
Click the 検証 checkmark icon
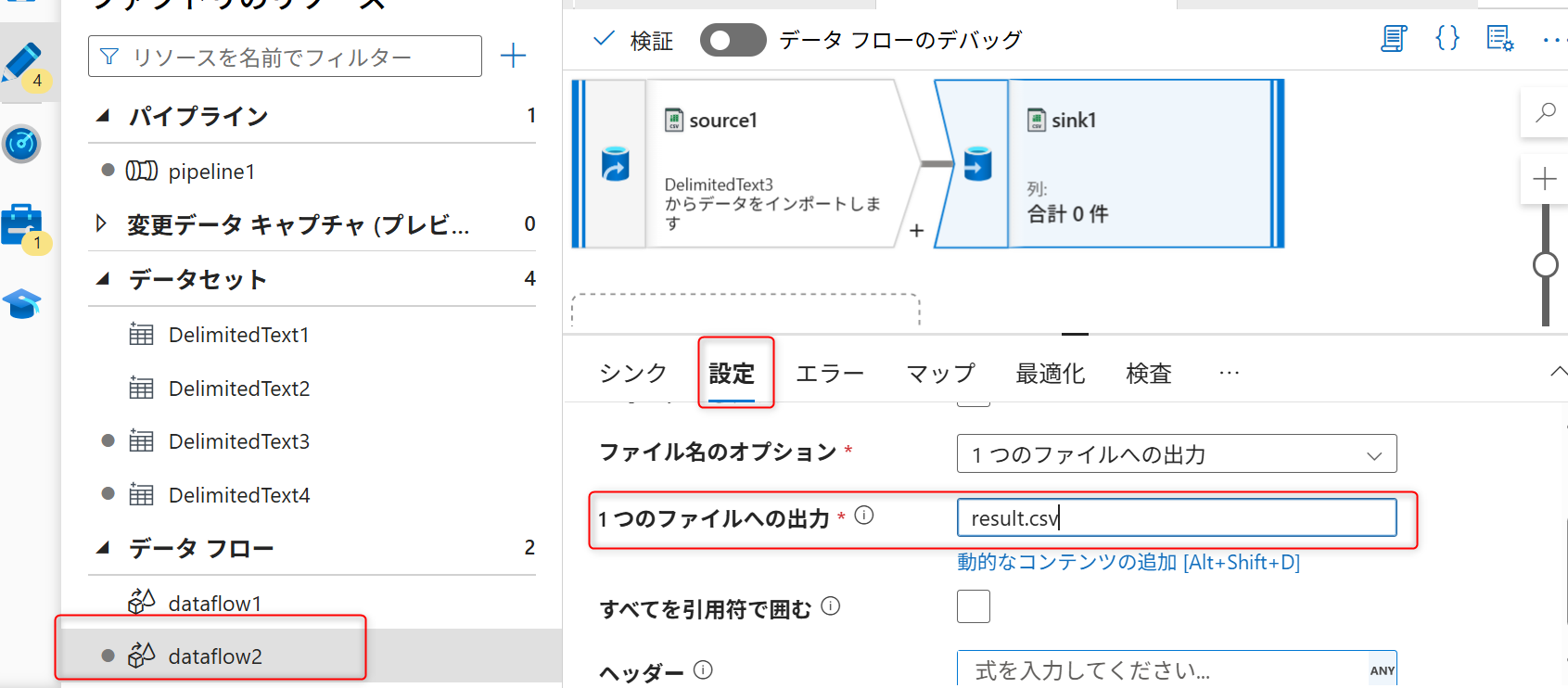(604, 39)
